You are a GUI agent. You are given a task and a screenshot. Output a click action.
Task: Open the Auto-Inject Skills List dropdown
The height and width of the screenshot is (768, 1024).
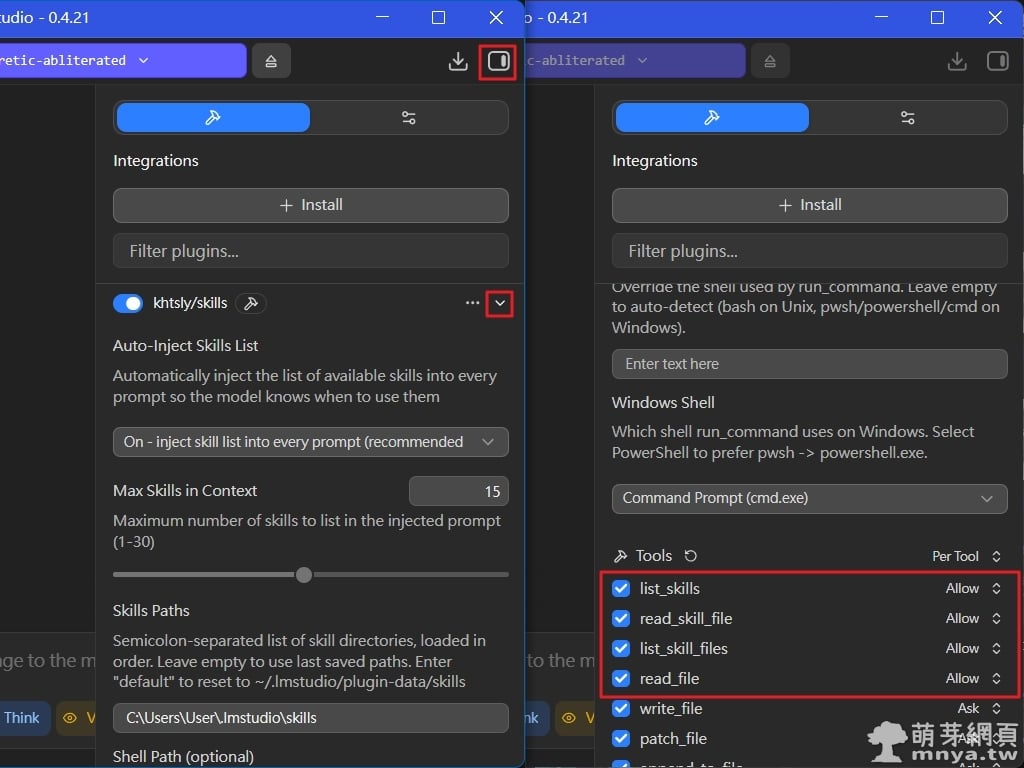[311, 442]
